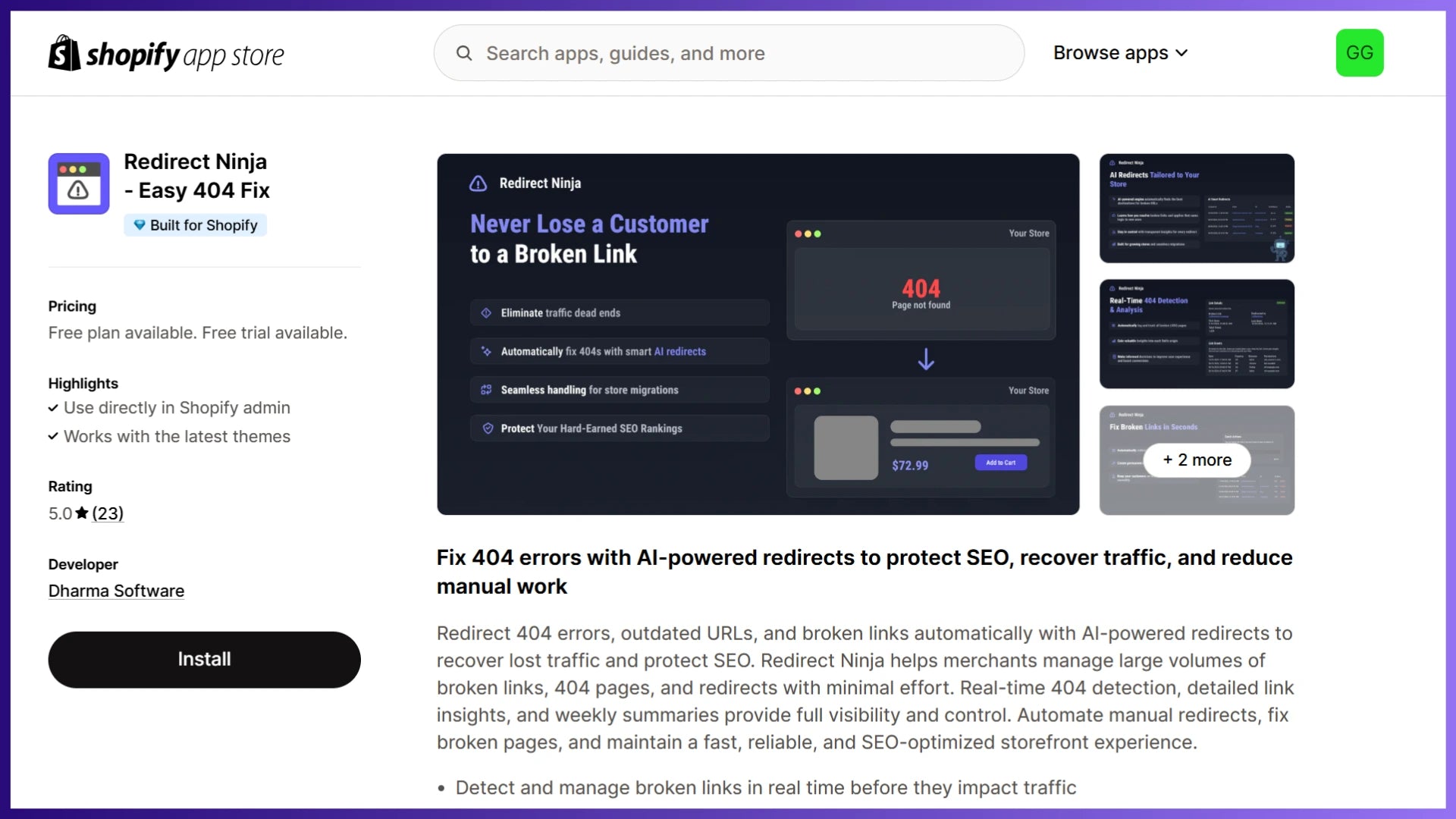Click the Redirect Ninja app icon
This screenshot has height=819, width=1456.
79,184
